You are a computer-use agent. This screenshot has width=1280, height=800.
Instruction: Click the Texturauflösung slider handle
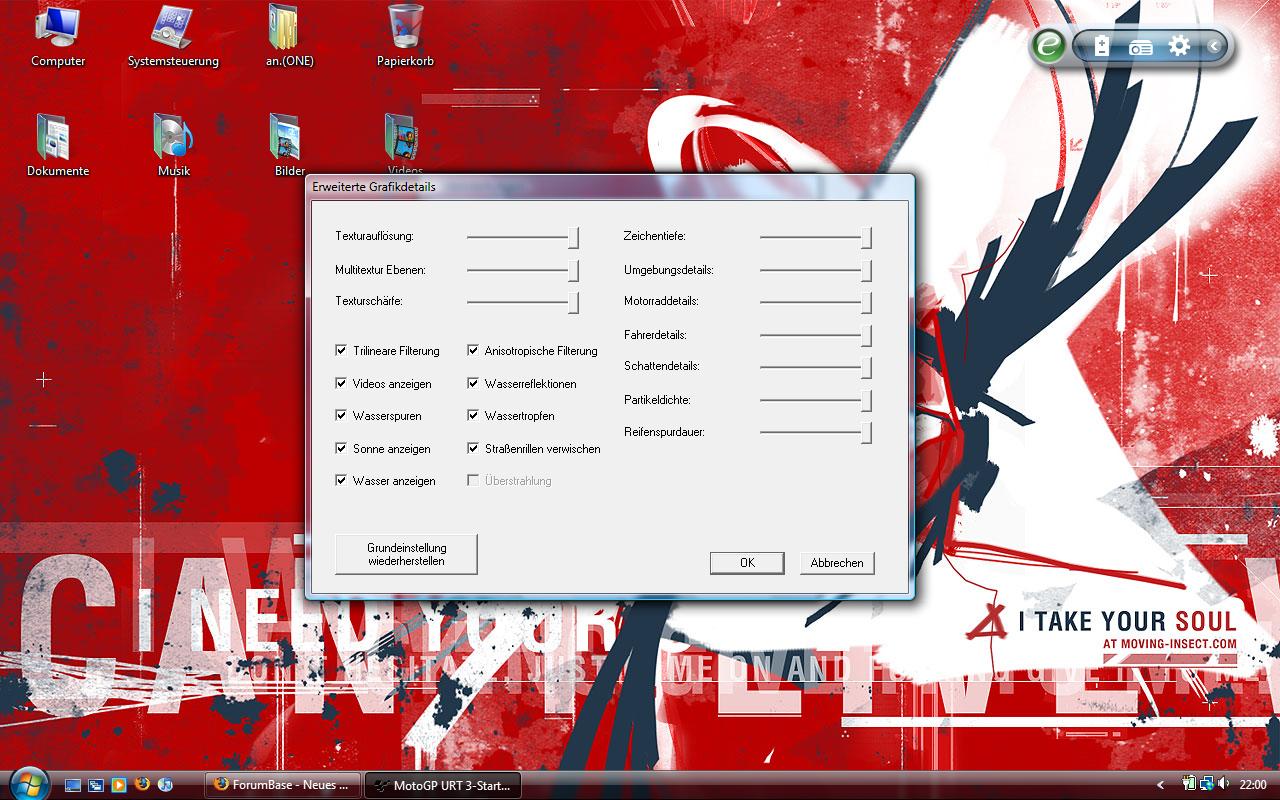pyautogui.click(x=574, y=237)
